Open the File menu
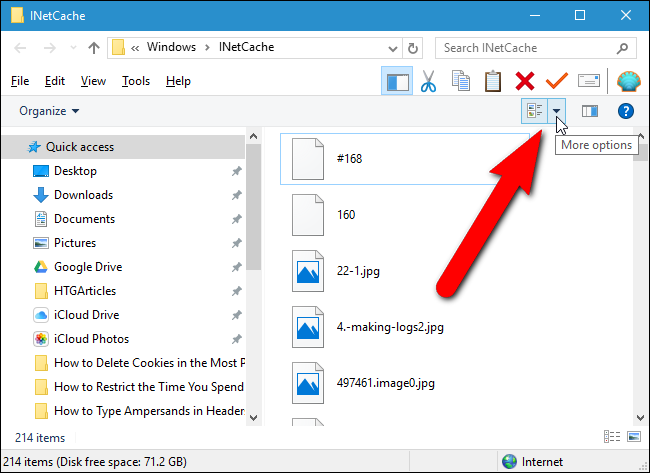This screenshot has height=473, width=650. click(x=20, y=81)
